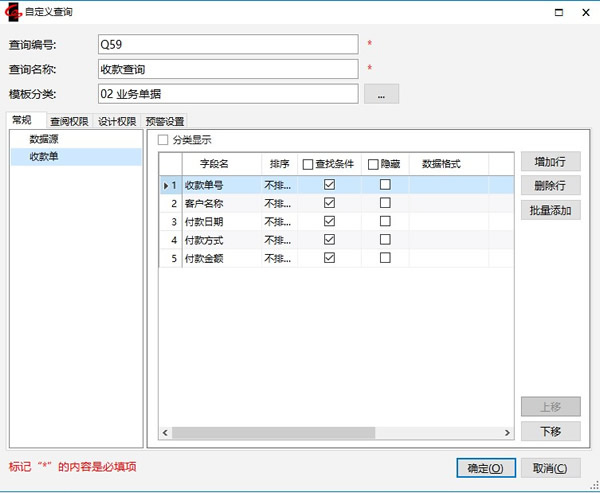Open the 设计权限 tab

click(117, 122)
